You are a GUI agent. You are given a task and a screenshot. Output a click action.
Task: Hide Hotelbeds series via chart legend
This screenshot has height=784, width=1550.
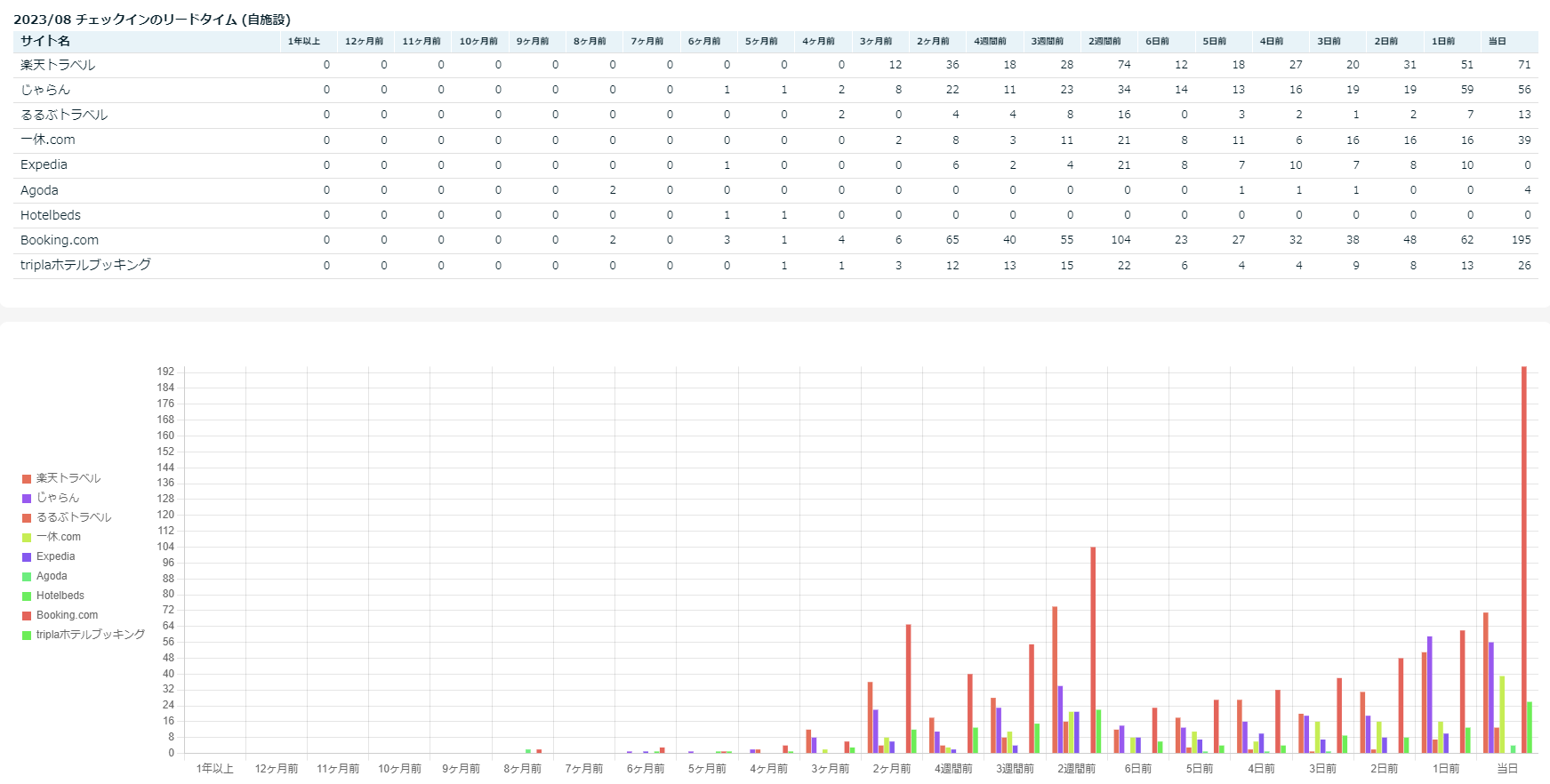60,596
